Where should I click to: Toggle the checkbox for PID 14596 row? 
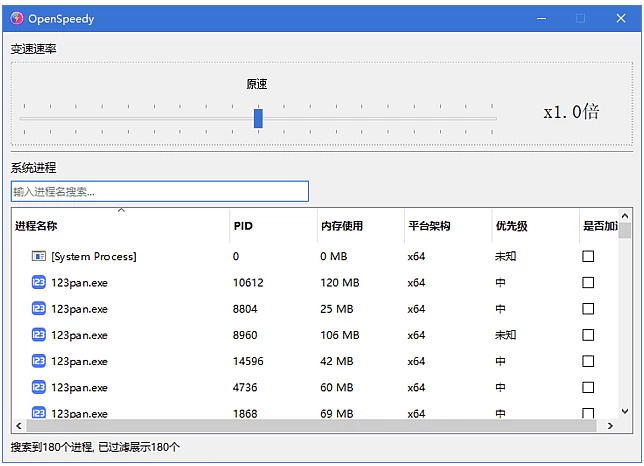pyautogui.click(x=588, y=361)
